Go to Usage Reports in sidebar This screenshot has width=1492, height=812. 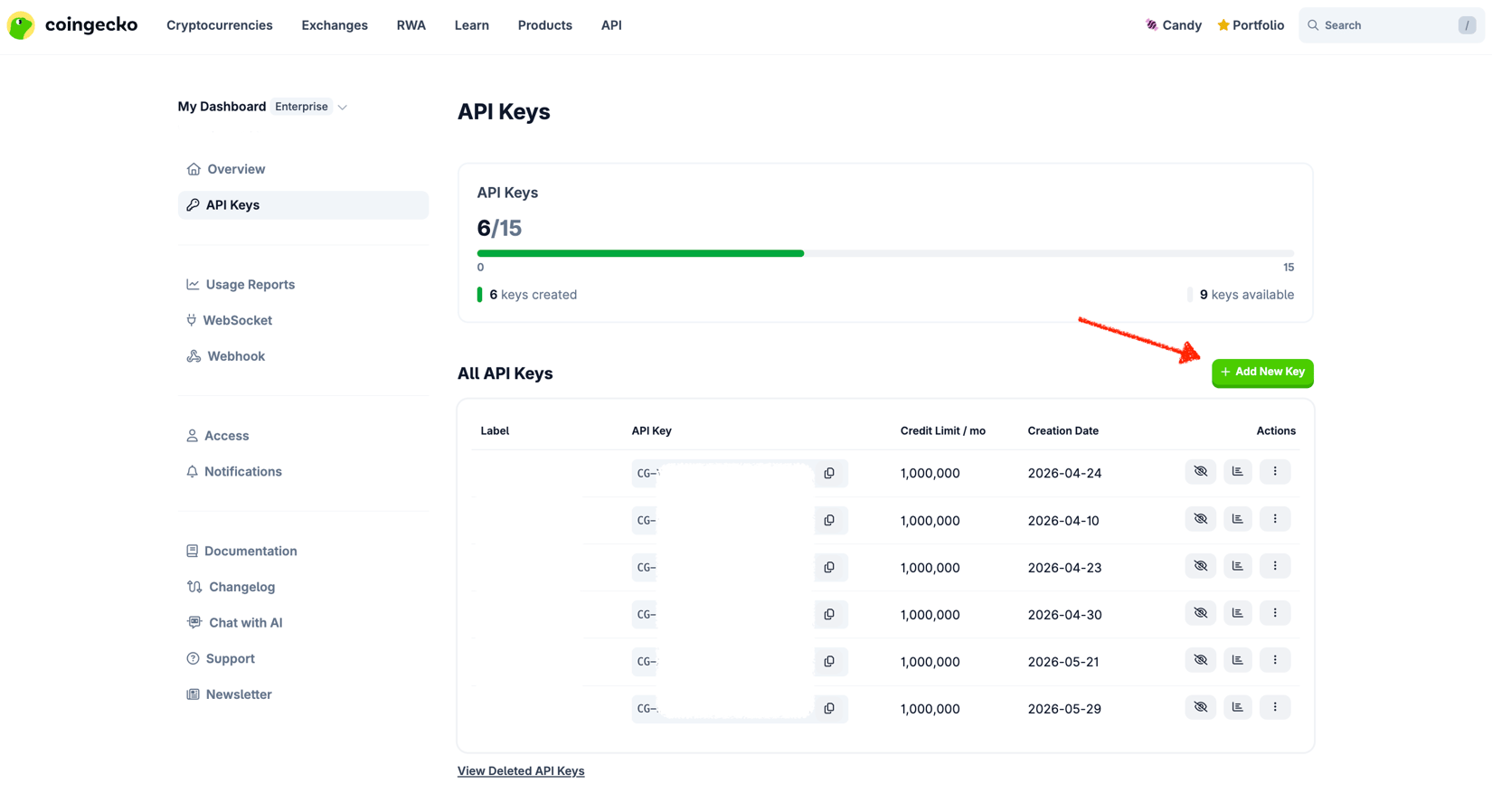241,285
